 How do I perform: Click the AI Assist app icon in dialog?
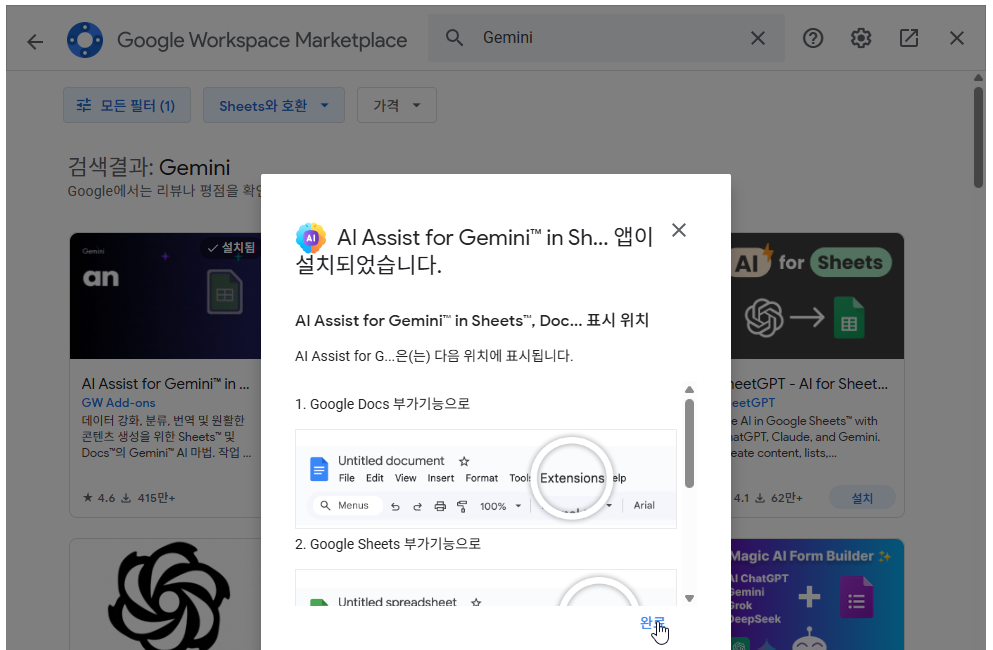click(311, 238)
